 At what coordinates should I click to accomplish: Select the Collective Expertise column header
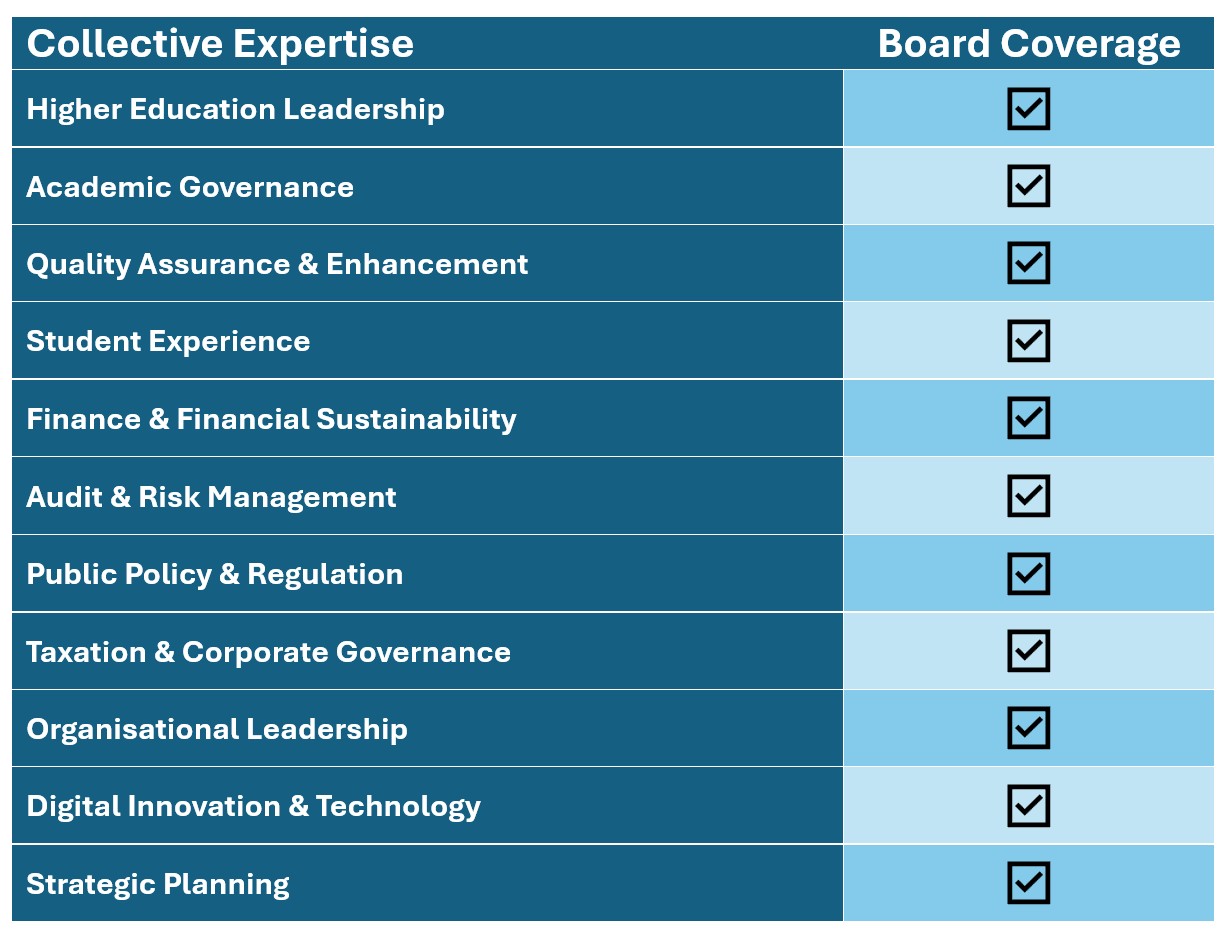click(x=220, y=44)
